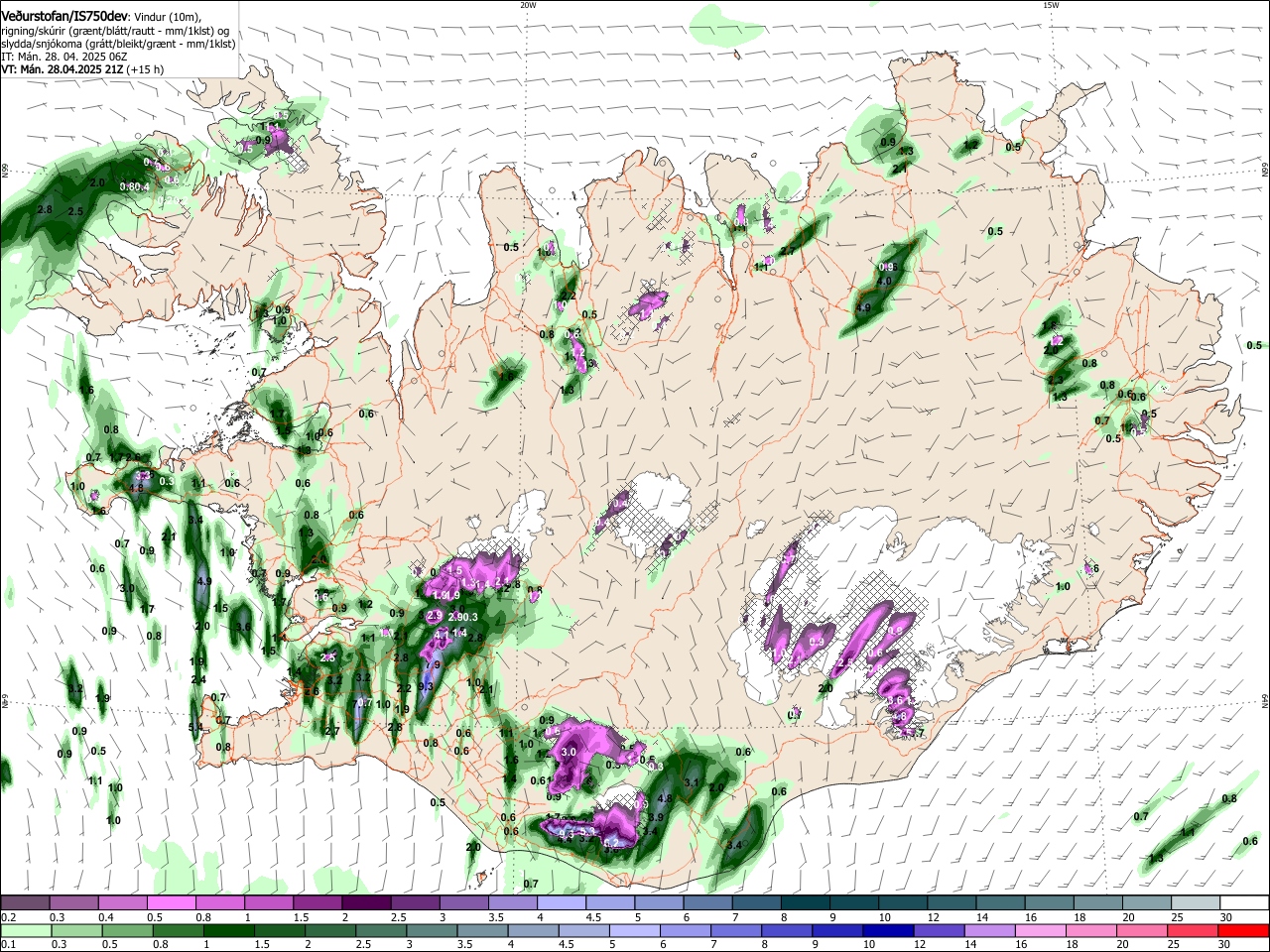Select the darkest green 1–1.5 bottom-row swatch
This screenshot has height=952, width=1270.
228,930
